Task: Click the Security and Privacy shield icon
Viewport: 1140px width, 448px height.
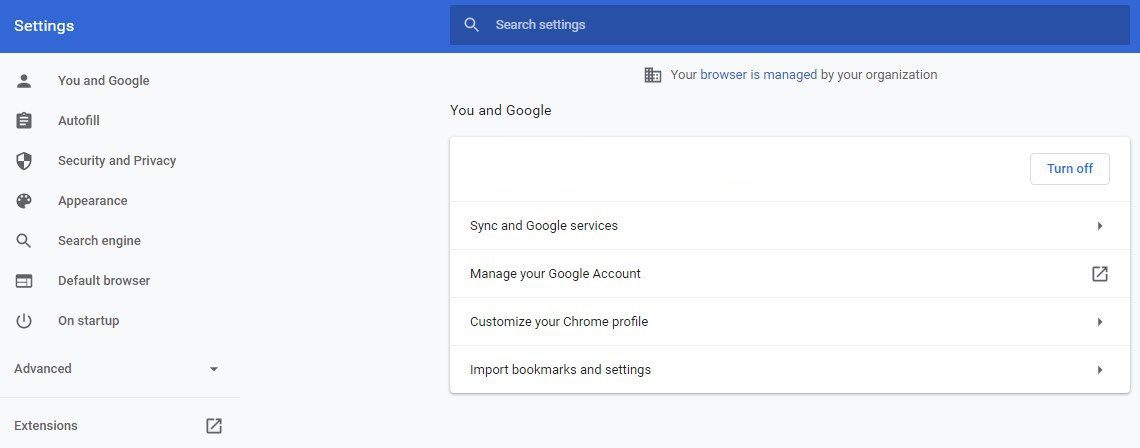Action: [24, 161]
